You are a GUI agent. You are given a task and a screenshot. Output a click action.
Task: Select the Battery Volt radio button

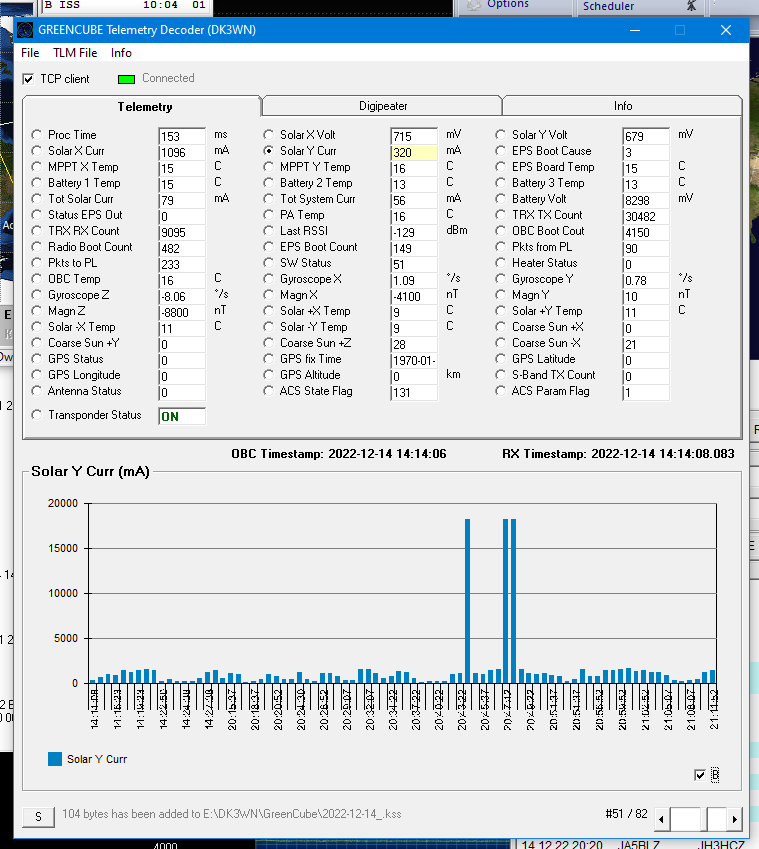tap(501, 199)
